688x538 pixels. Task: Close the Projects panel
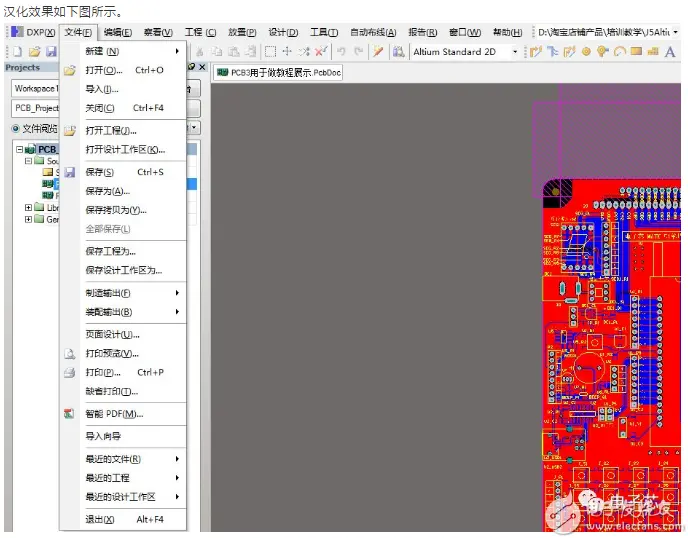[202, 67]
